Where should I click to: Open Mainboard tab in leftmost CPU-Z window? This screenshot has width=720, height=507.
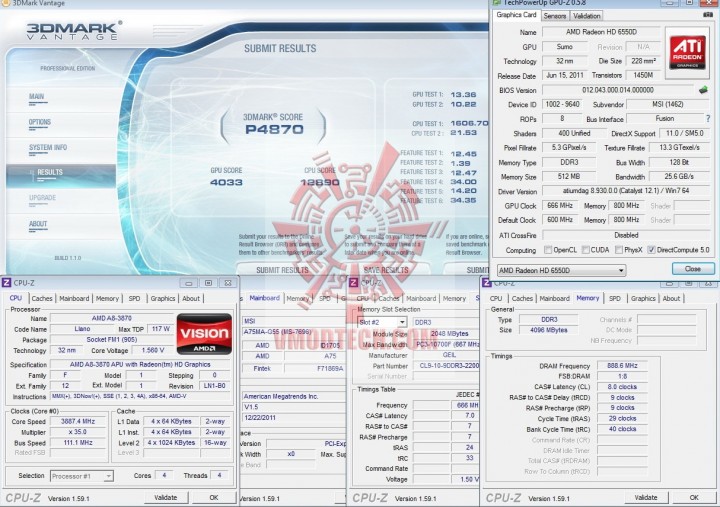coord(74,298)
